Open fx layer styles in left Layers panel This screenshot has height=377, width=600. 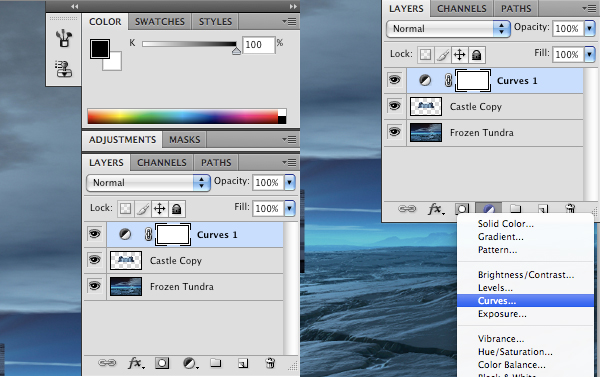[x=136, y=362]
